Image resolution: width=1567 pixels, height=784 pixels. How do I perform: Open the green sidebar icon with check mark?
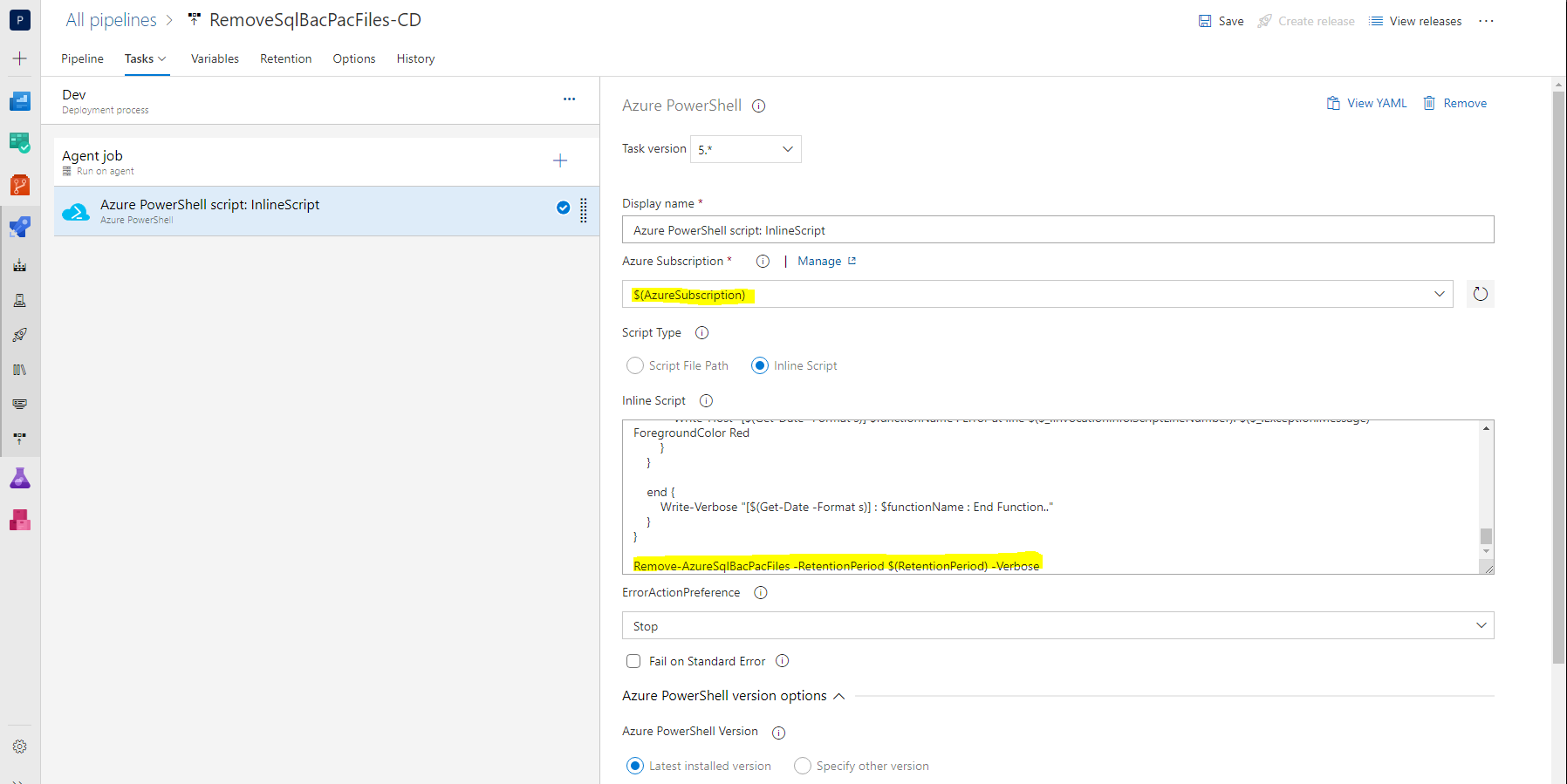coord(19,142)
